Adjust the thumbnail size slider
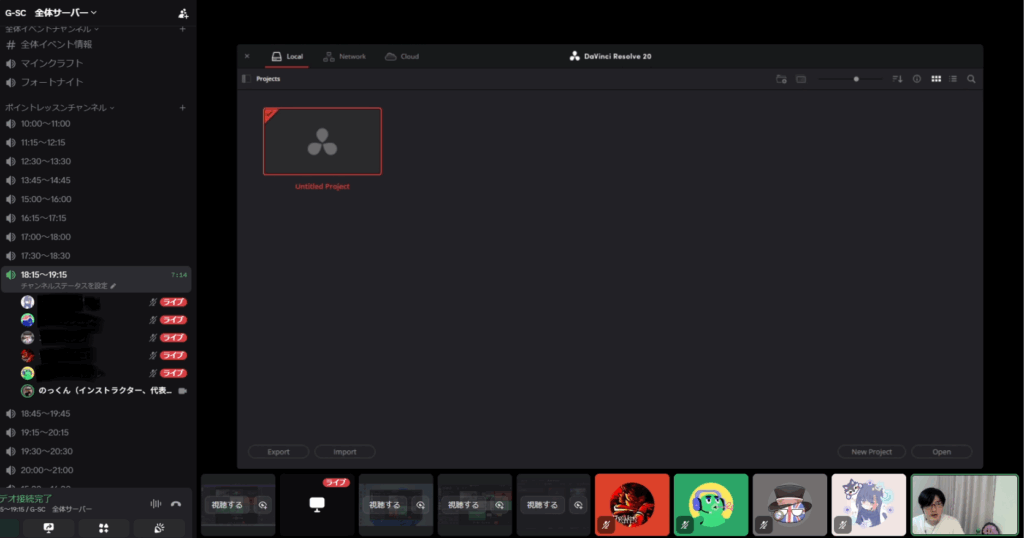 pyautogui.click(x=856, y=78)
